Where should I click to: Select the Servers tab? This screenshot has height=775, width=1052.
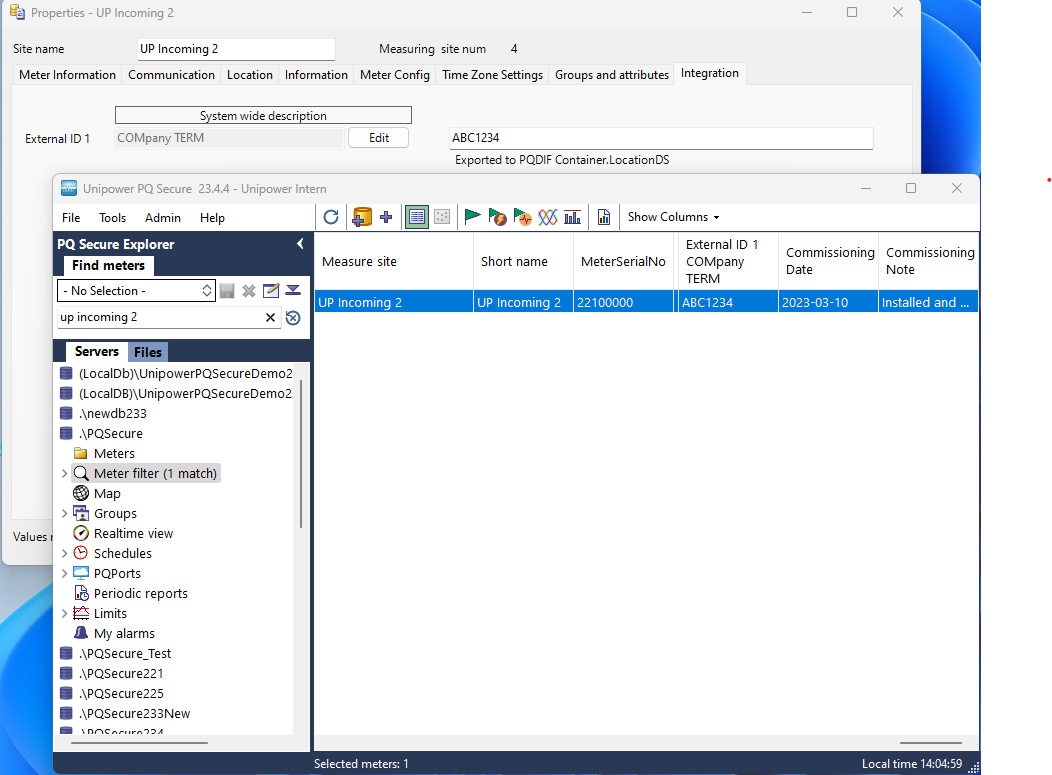click(97, 352)
